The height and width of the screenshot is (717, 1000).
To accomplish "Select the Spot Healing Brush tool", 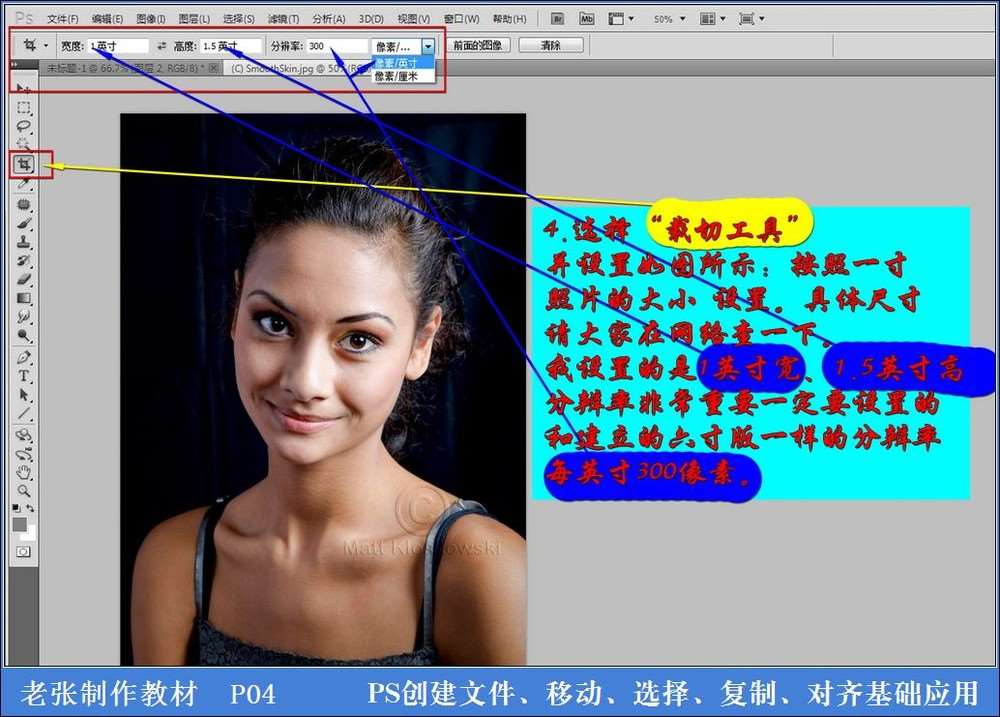I will click(24, 204).
